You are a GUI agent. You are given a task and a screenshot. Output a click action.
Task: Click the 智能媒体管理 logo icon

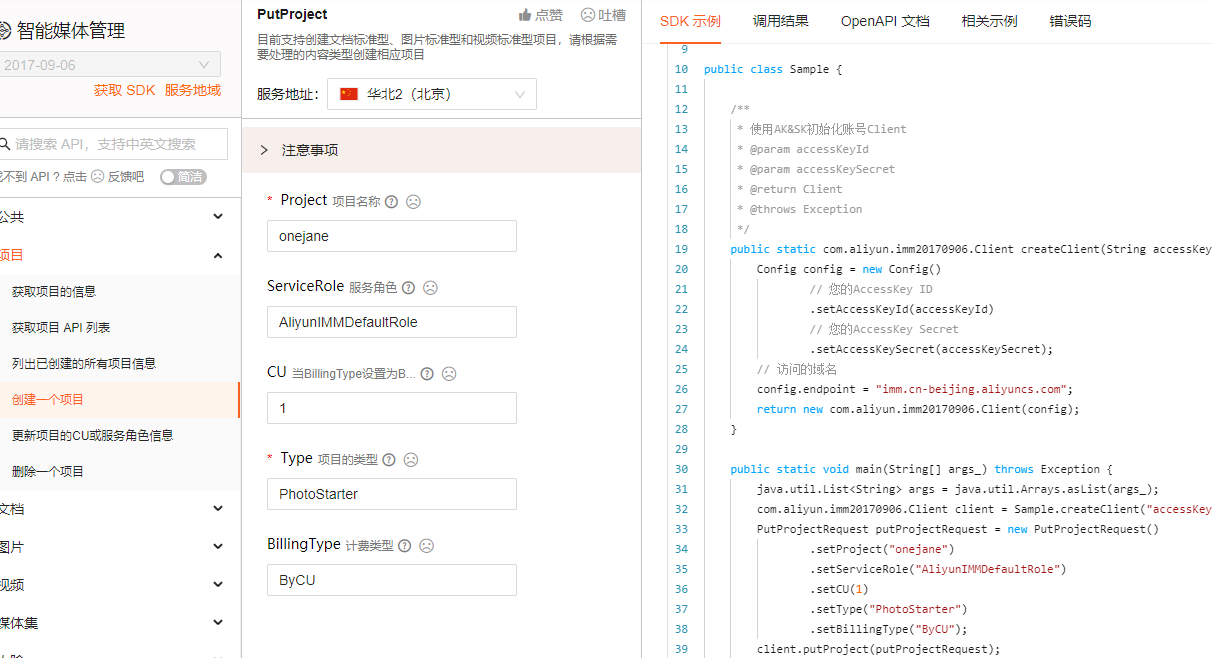[5, 31]
